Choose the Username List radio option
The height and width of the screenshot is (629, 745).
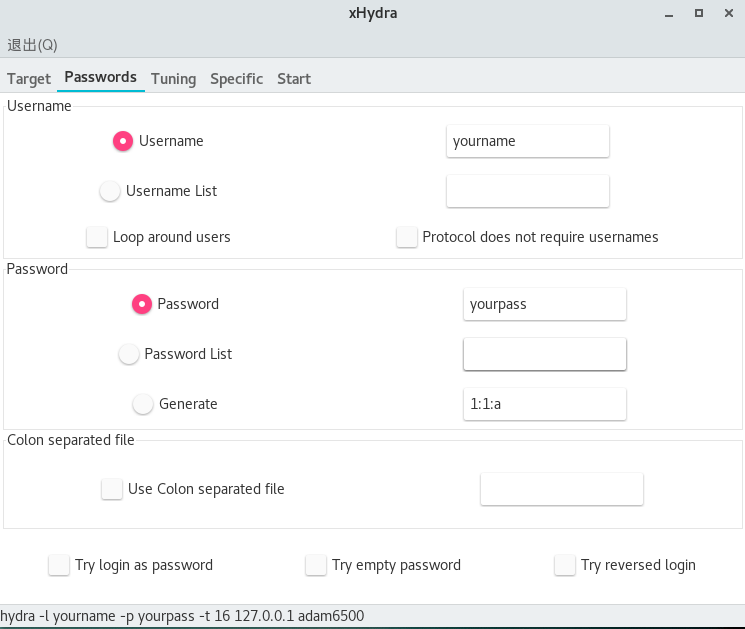click(x=110, y=191)
